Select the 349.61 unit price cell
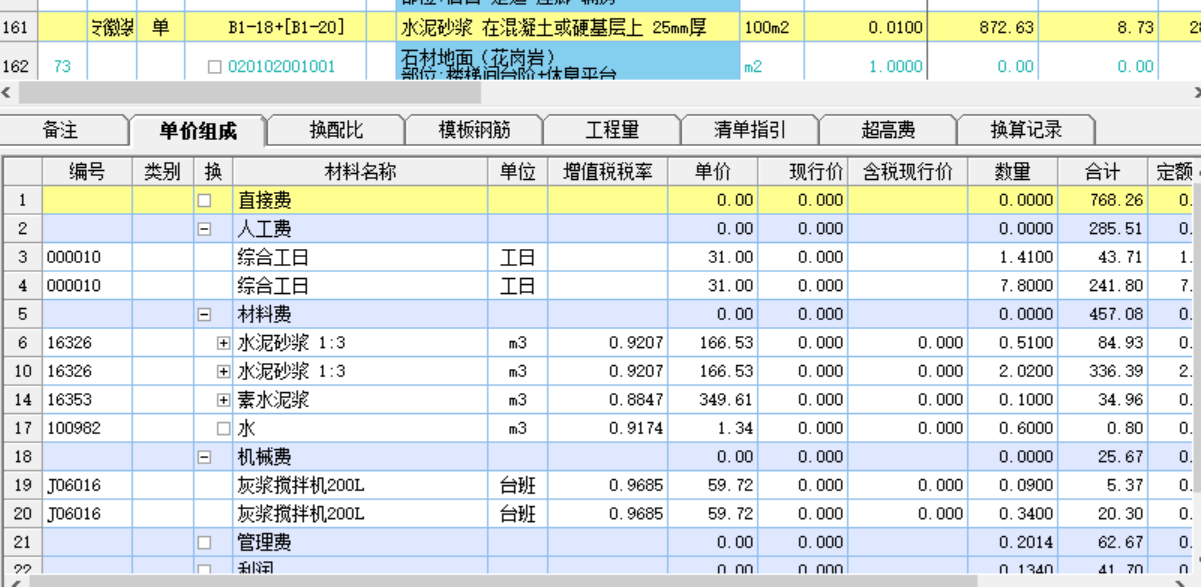The width and height of the screenshot is (1201, 587). click(712, 400)
